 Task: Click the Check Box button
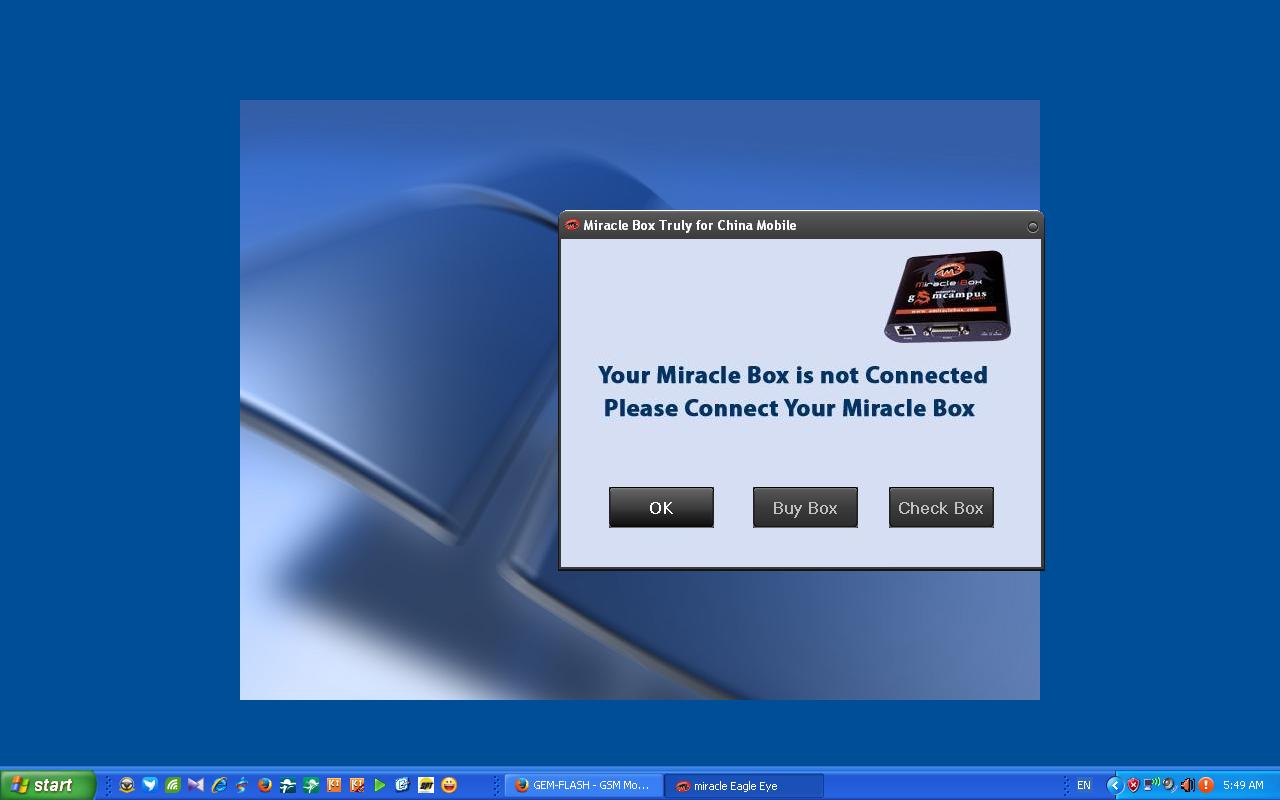click(941, 507)
